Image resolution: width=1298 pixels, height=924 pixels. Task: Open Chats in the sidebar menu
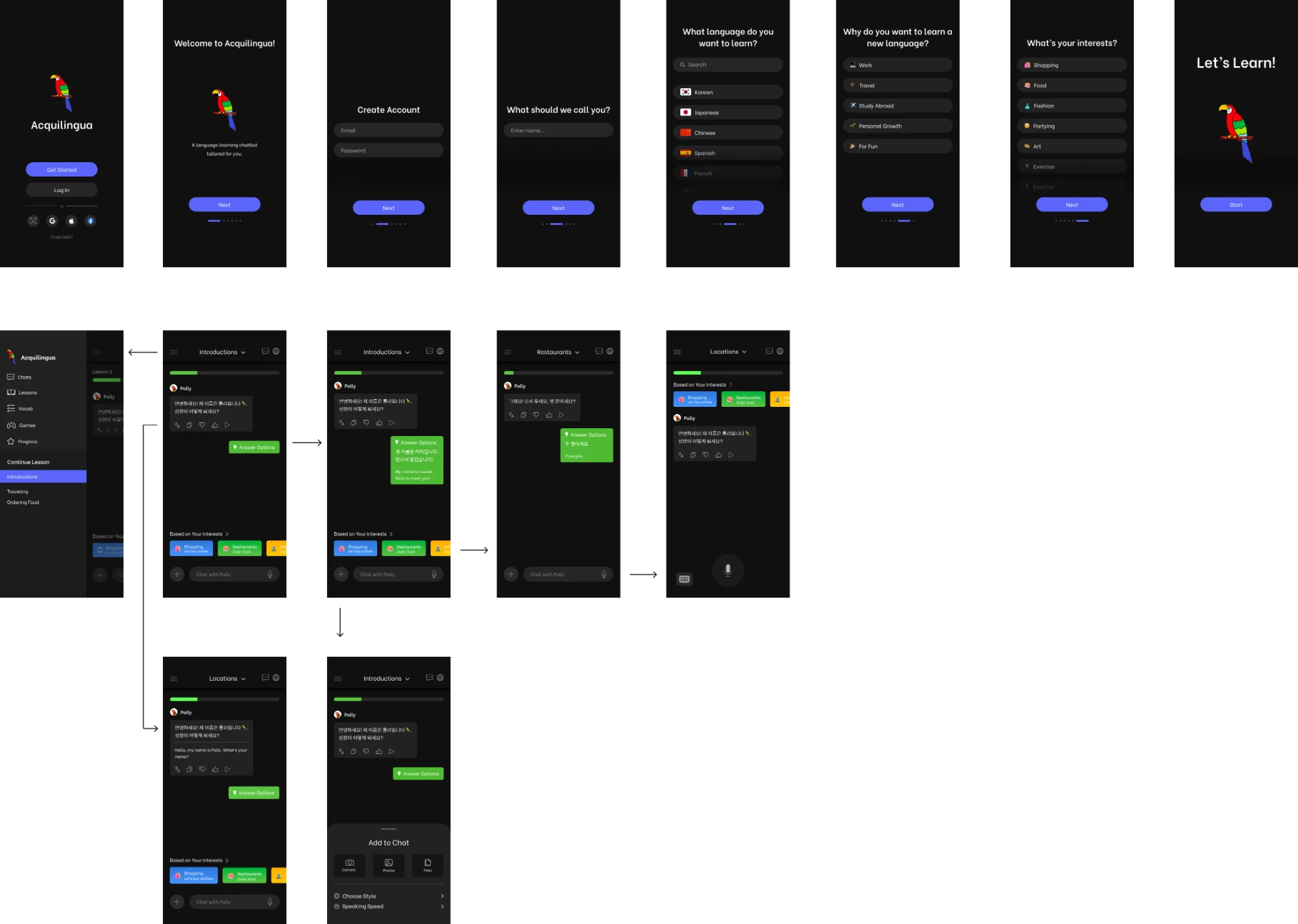[19, 377]
